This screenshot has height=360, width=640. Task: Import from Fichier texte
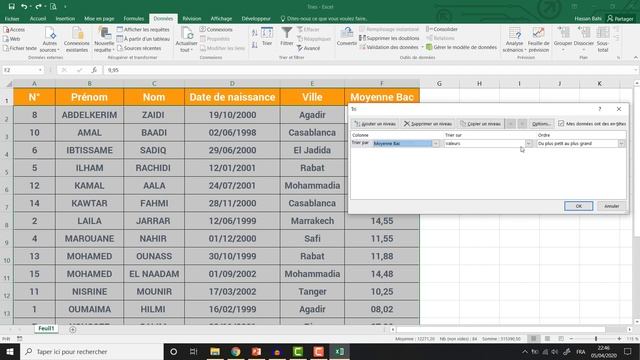point(20,48)
